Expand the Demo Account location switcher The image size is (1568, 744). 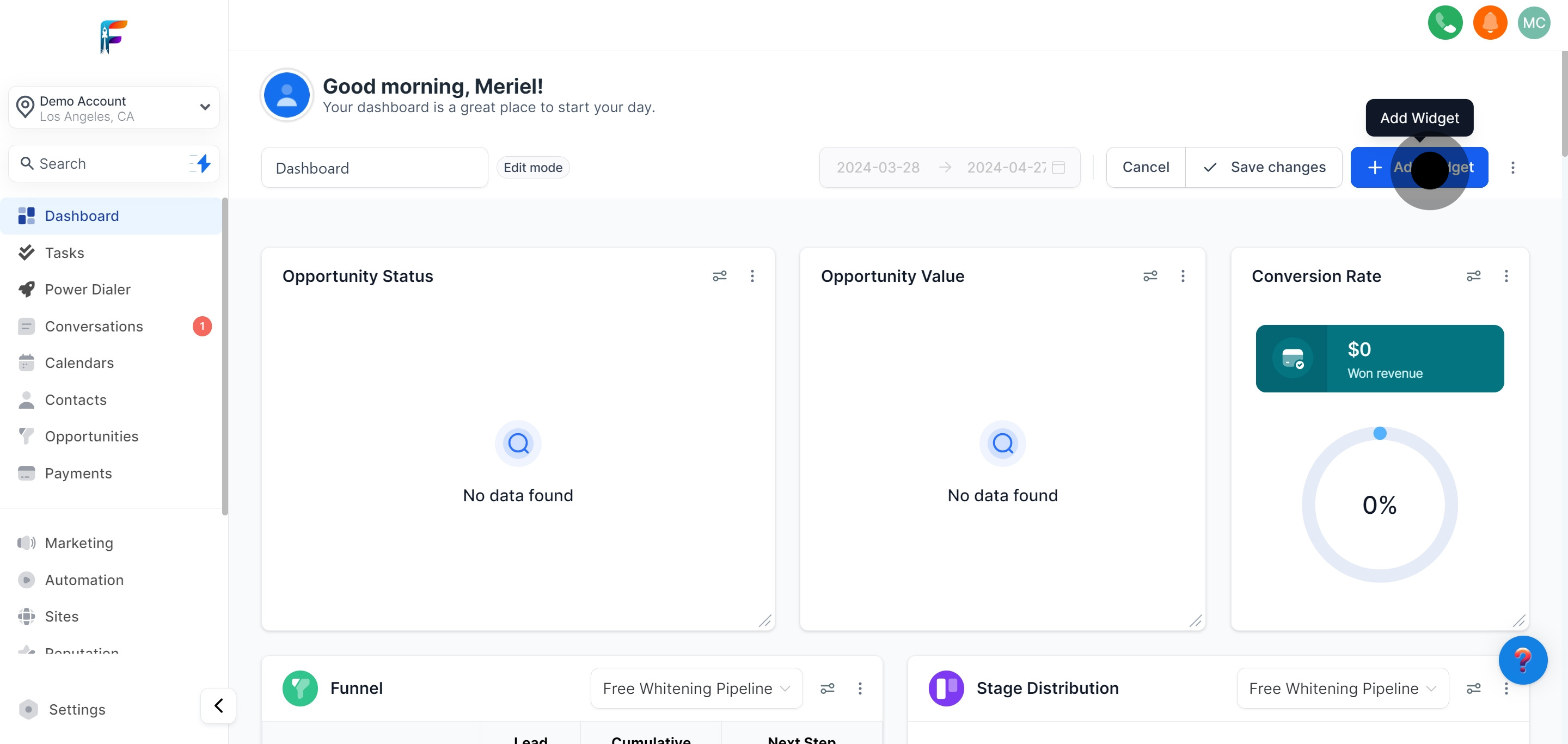point(114,108)
